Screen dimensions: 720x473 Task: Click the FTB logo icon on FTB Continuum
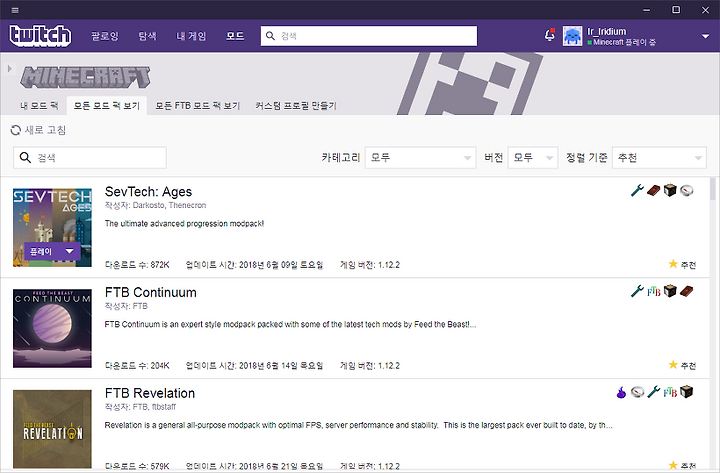pos(653,291)
